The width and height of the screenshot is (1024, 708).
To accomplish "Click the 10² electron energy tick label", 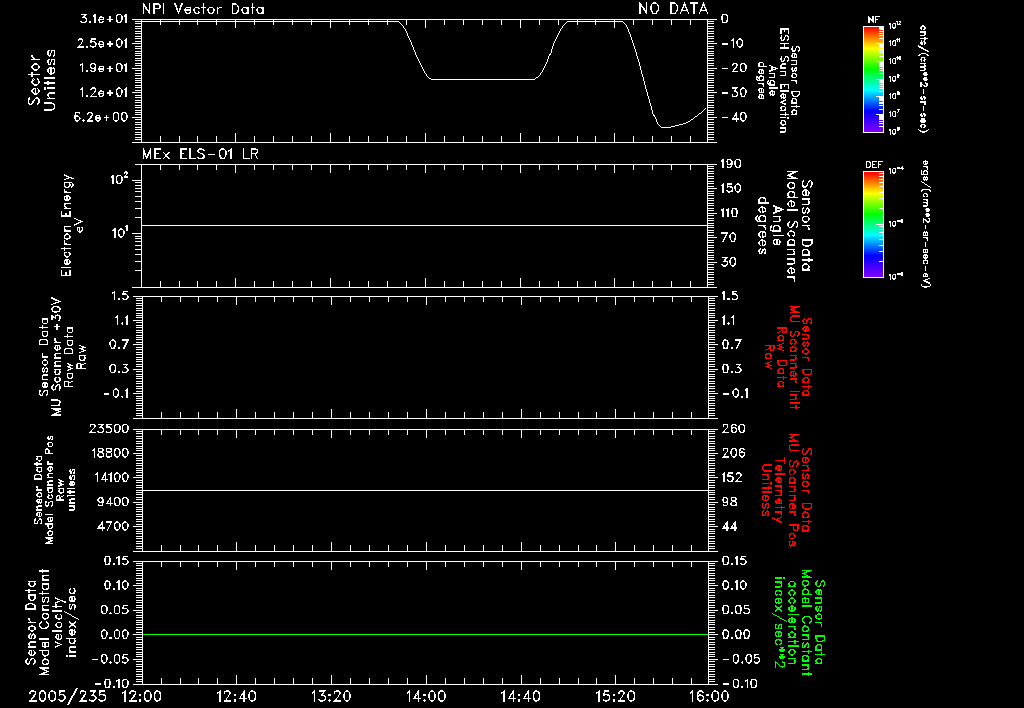I will (118, 178).
